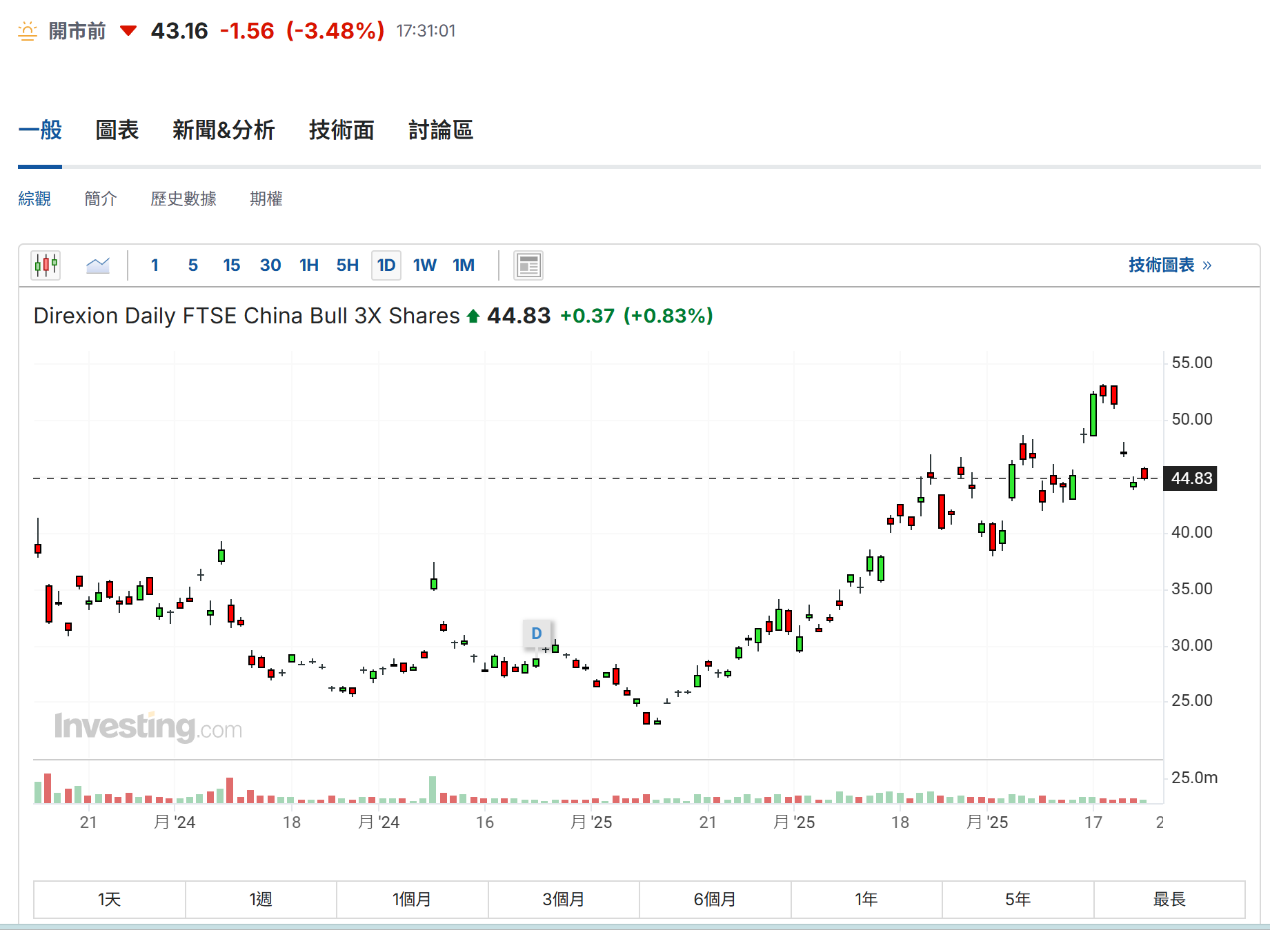Show 1週 time range
1270x930 pixels.
261,899
